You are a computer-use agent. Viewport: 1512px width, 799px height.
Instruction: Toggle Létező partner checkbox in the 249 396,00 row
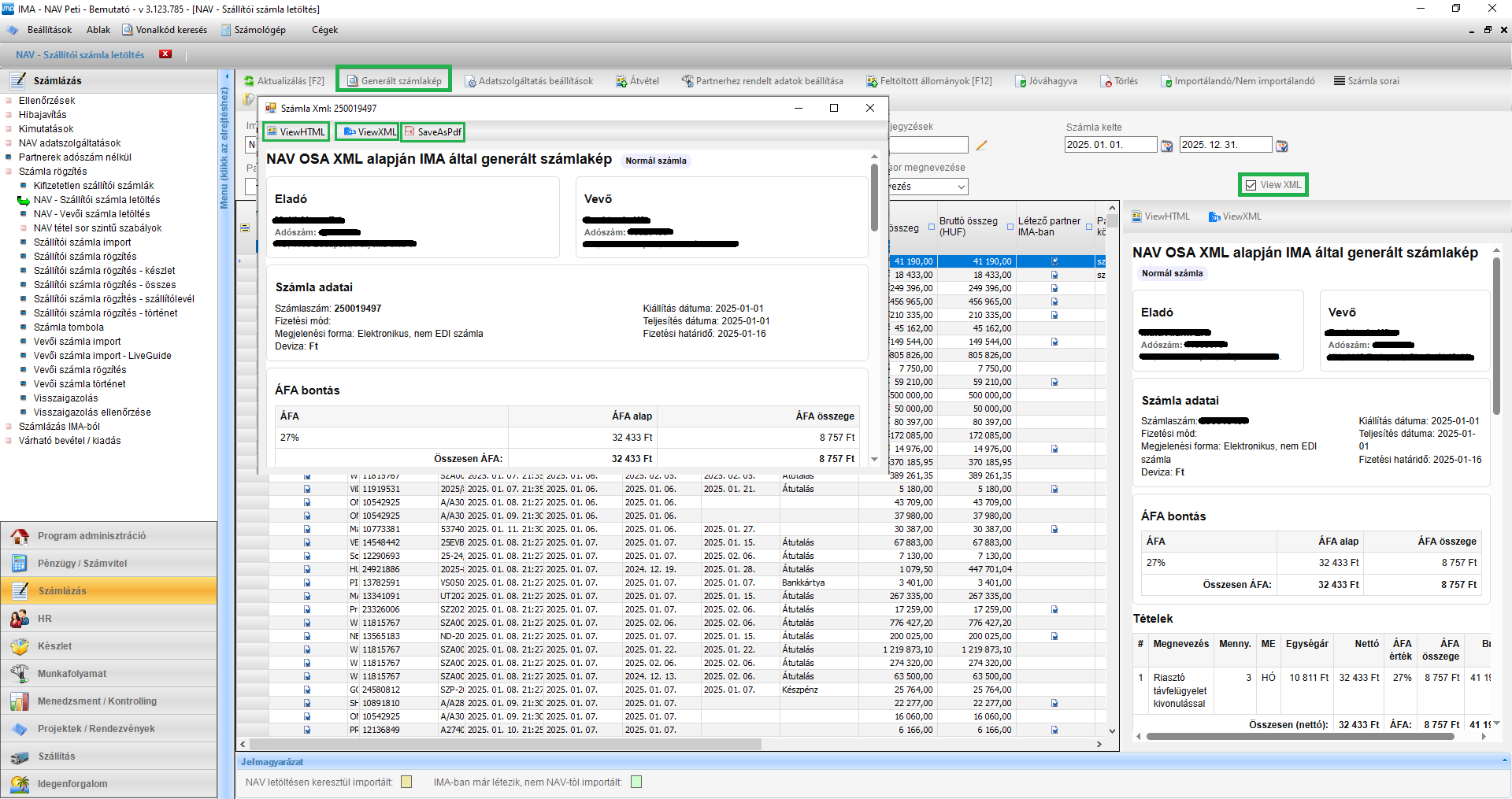(x=1054, y=288)
